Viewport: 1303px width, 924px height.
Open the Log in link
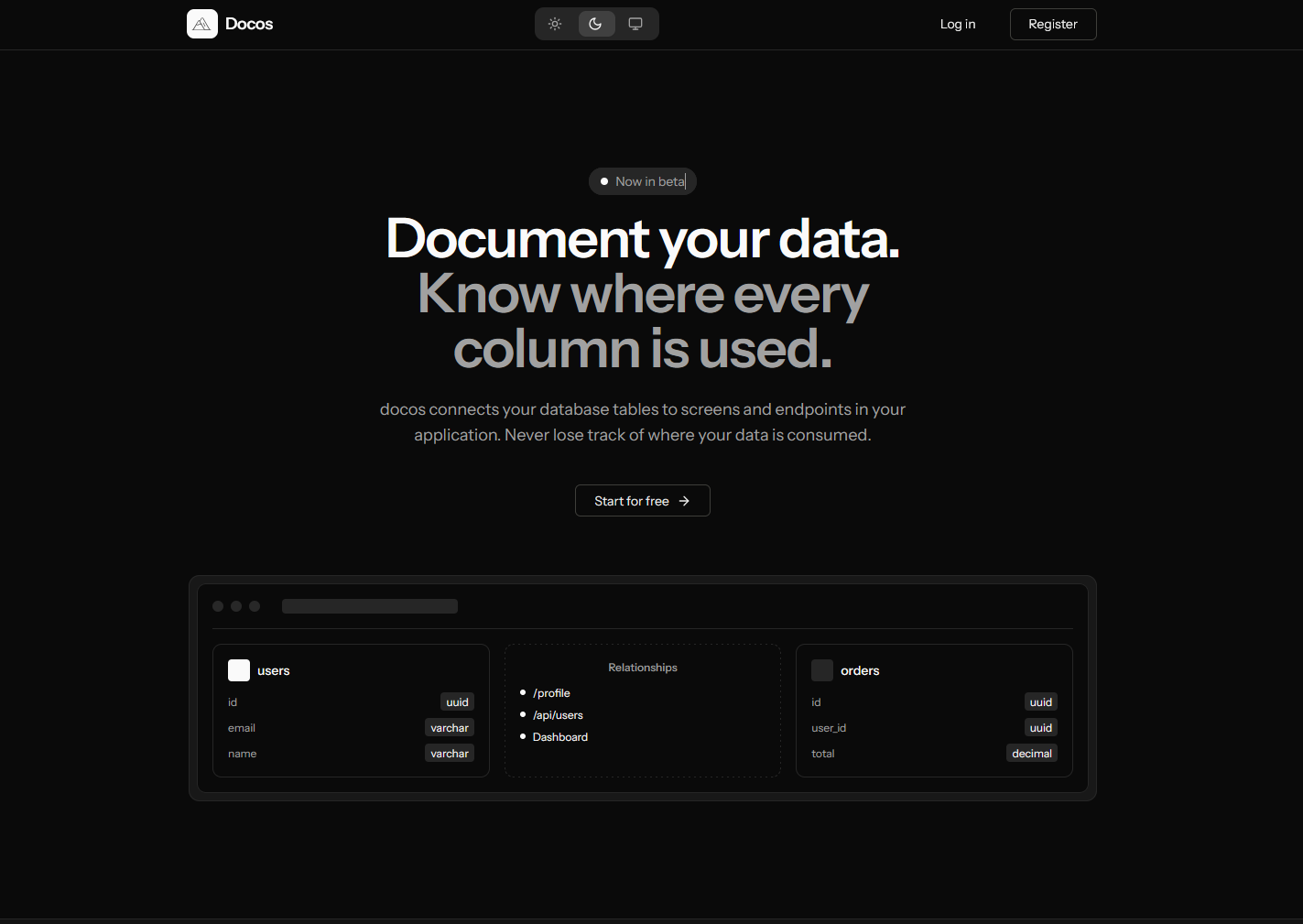point(957,24)
